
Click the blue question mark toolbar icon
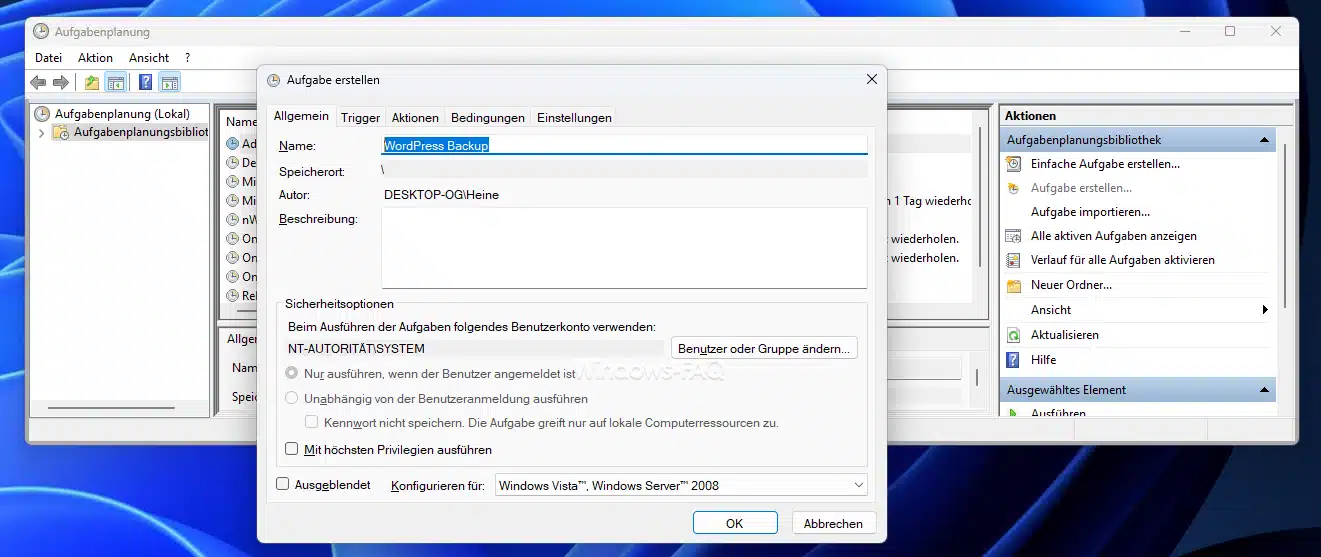coord(145,83)
